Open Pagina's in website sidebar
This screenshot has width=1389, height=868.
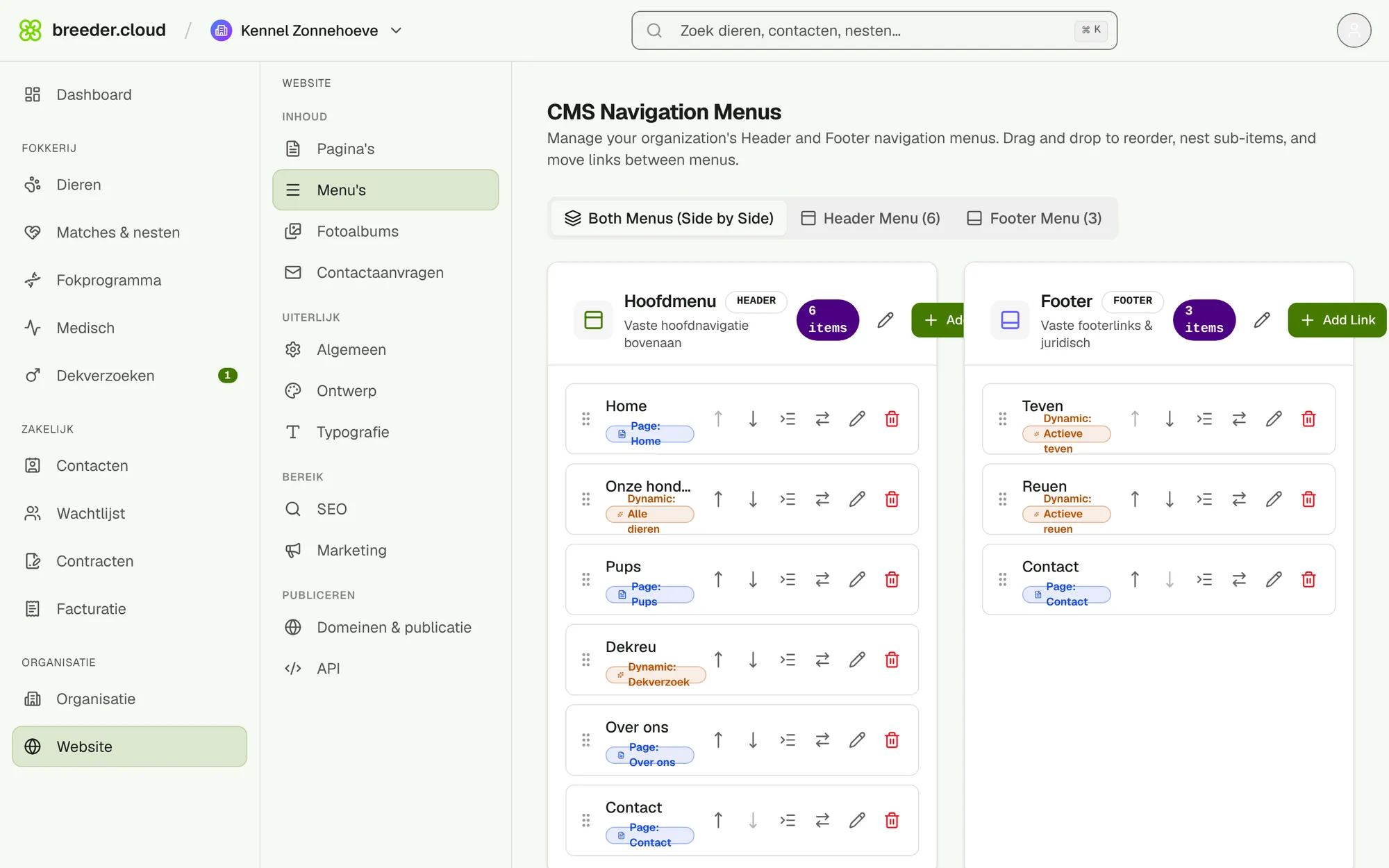(385, 149)
